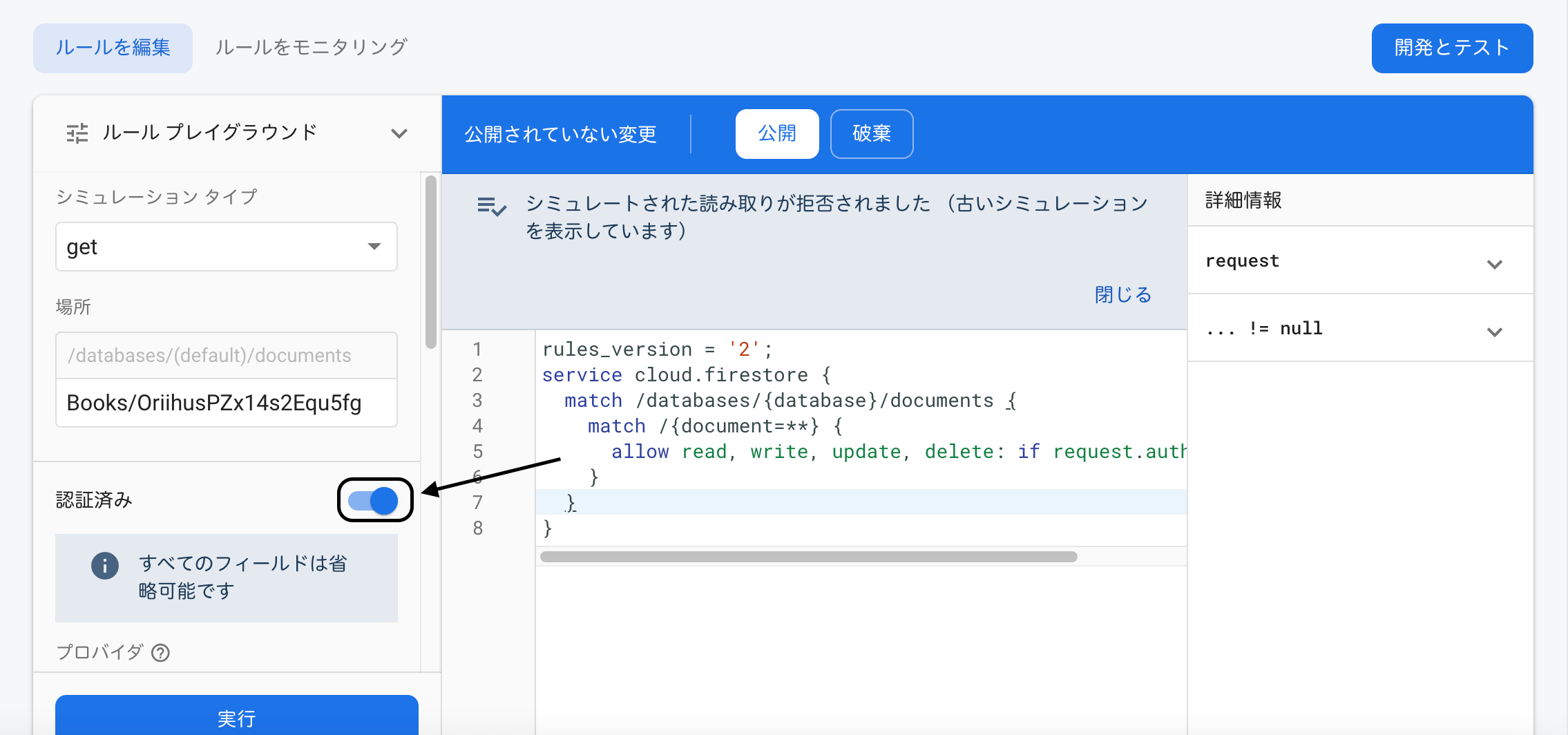Image resolution: width=1568 pixels, height=735 pixels.
Task: Click the 公開されていない変更 label
Action: 560,134
